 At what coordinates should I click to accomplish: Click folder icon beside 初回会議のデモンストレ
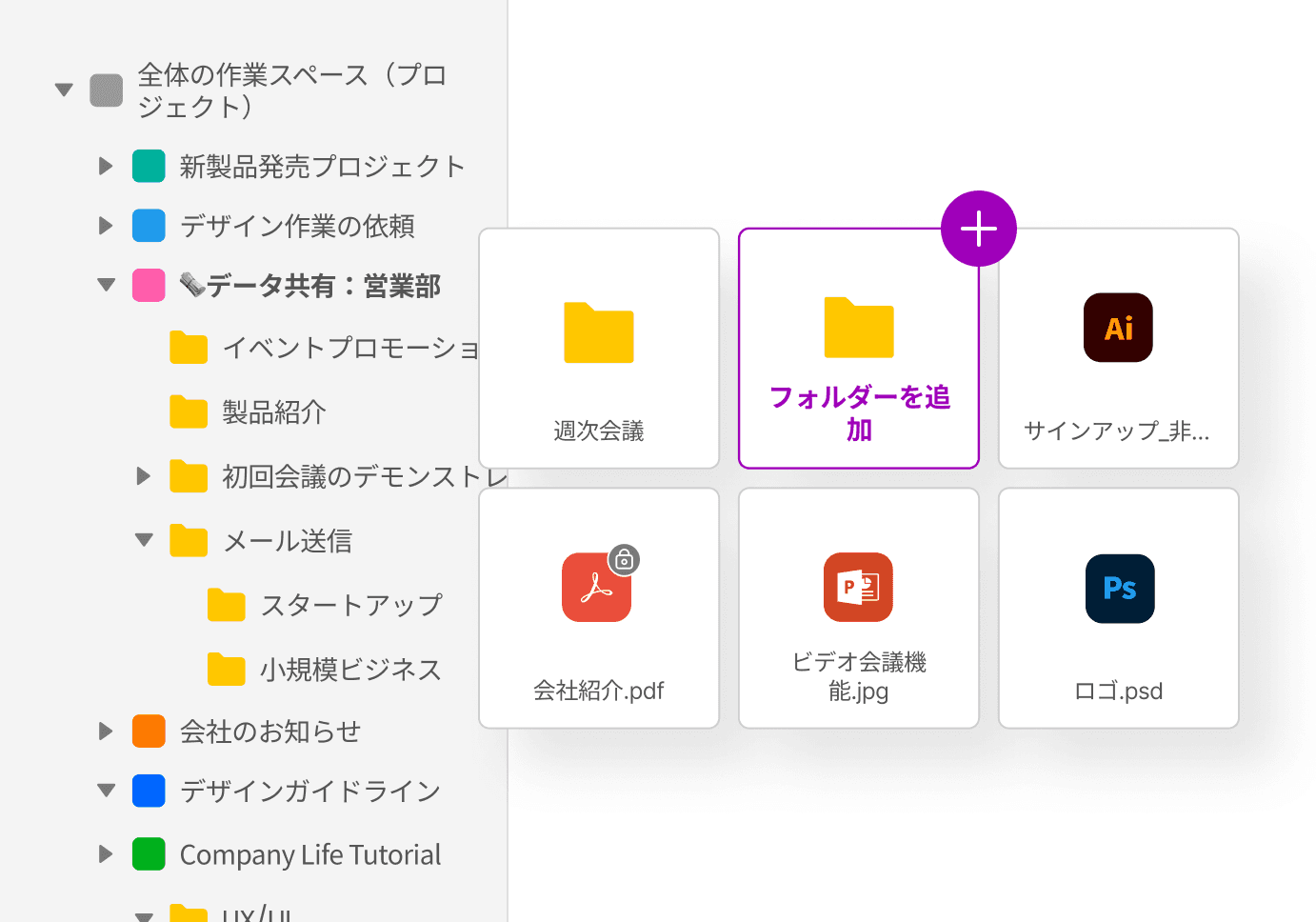[x=189, y=476]
